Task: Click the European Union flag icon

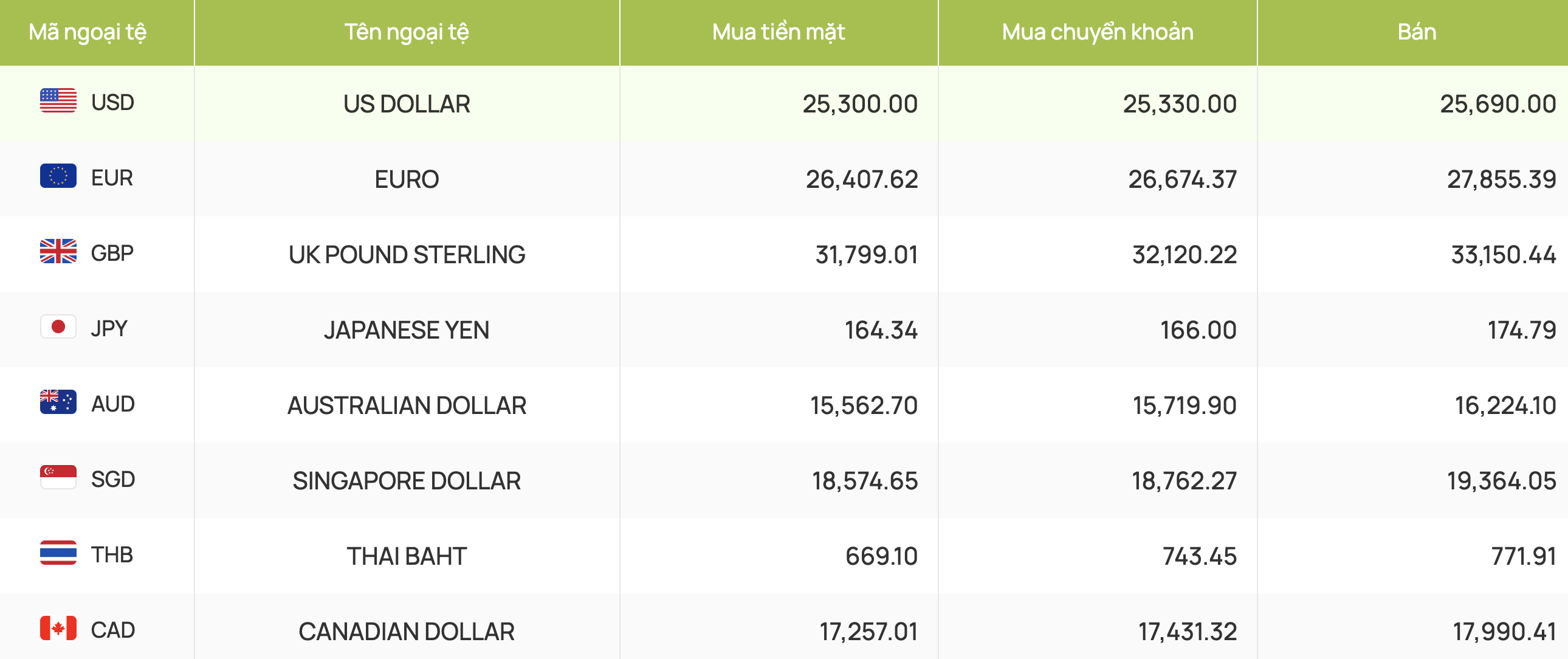Action: 58,176
